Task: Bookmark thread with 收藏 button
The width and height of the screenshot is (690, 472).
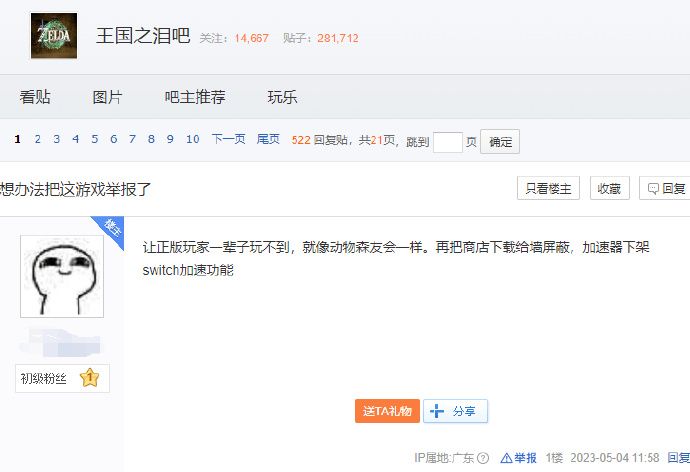Action: coord(609,188)
